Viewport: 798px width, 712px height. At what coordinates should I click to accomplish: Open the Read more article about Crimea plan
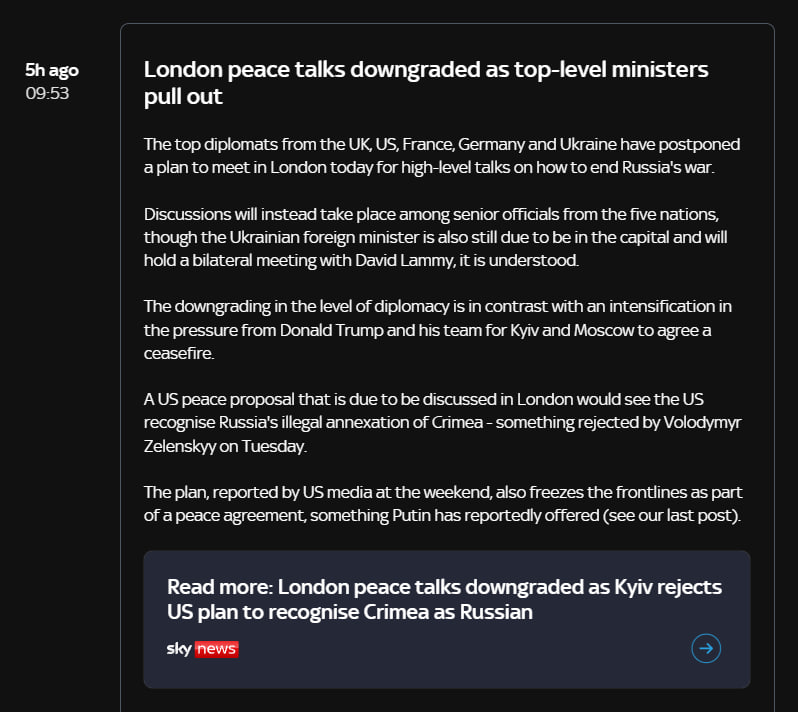point(444,599)
